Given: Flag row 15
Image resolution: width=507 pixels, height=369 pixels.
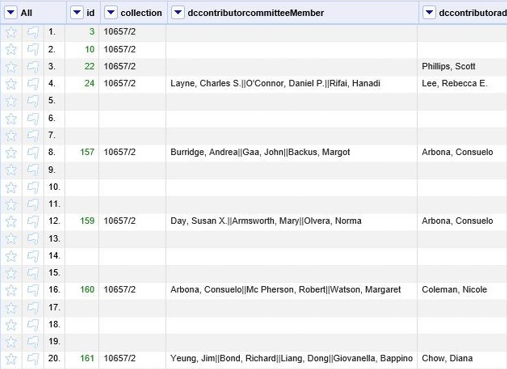Looking at the screenshot, I should (x=33, y=273).
